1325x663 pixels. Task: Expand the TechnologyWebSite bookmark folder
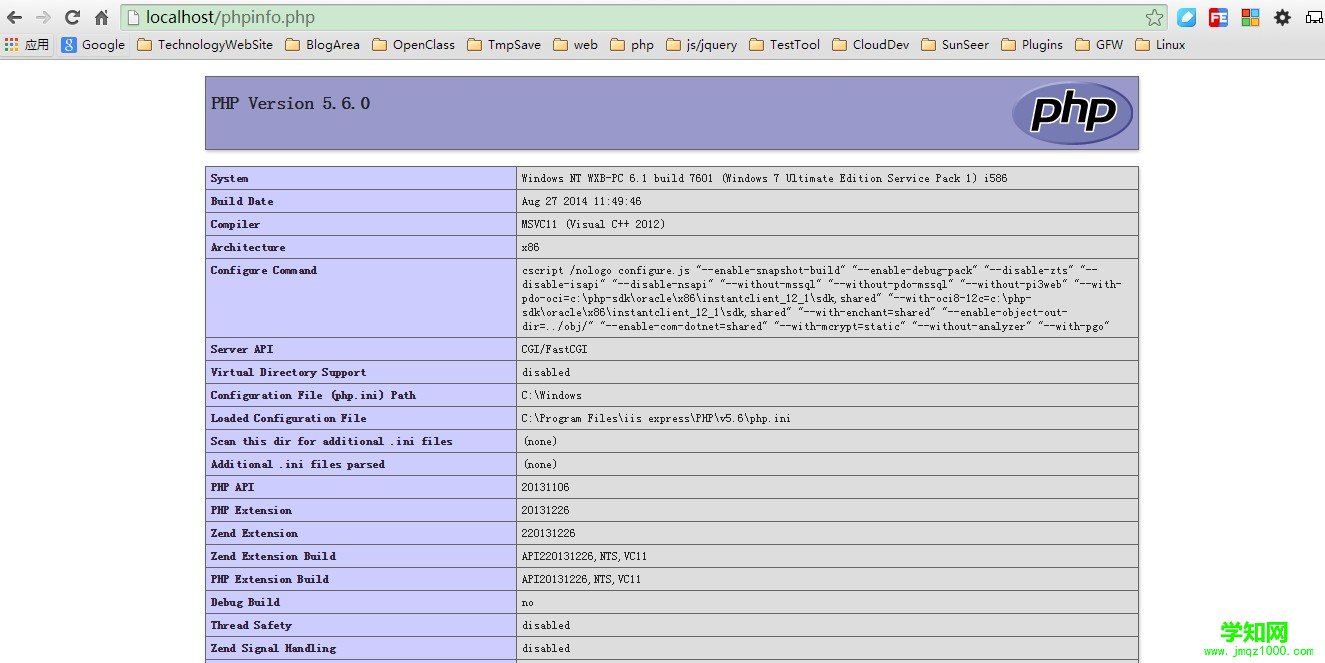(205, 44)
